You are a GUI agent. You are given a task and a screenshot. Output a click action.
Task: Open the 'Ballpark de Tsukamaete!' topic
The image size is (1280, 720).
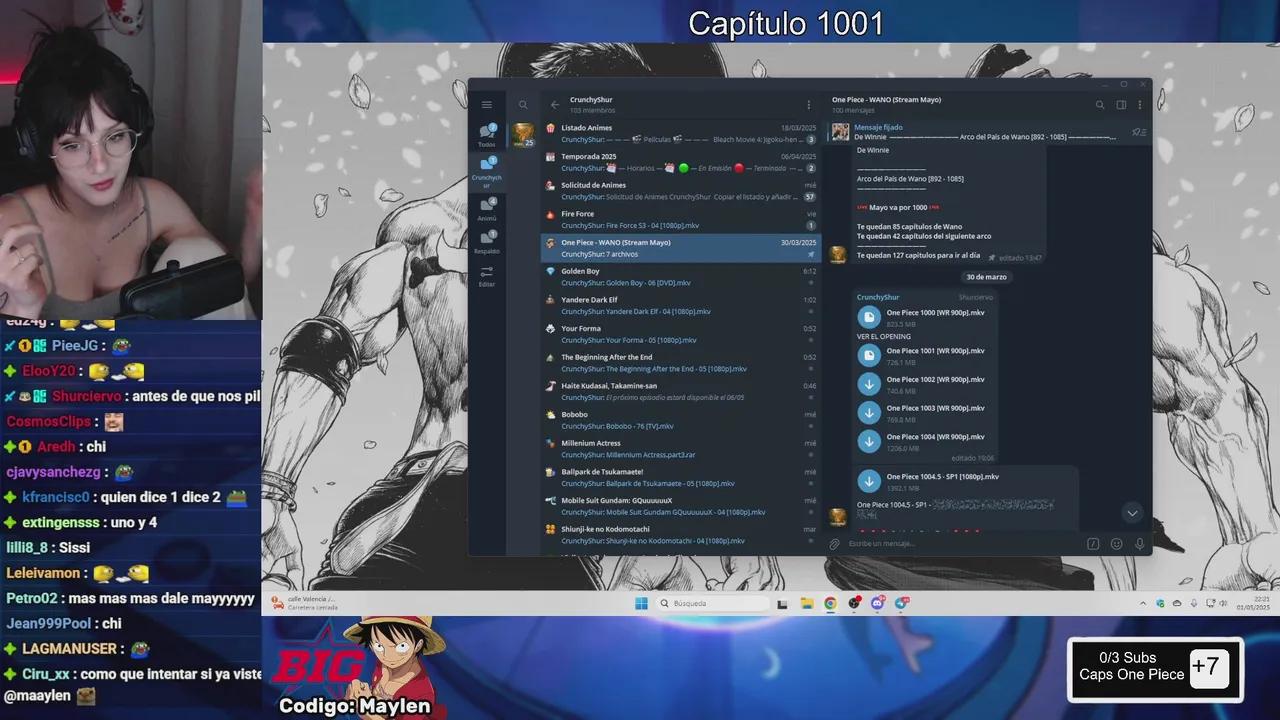pos(680,477)
